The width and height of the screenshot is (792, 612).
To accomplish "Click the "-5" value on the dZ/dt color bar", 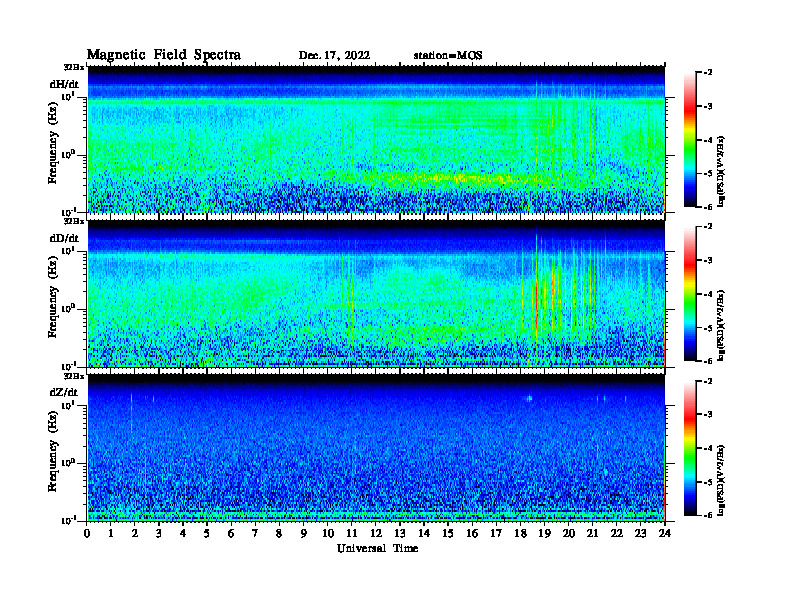I will pyautogui.click(x=707, y=482).
